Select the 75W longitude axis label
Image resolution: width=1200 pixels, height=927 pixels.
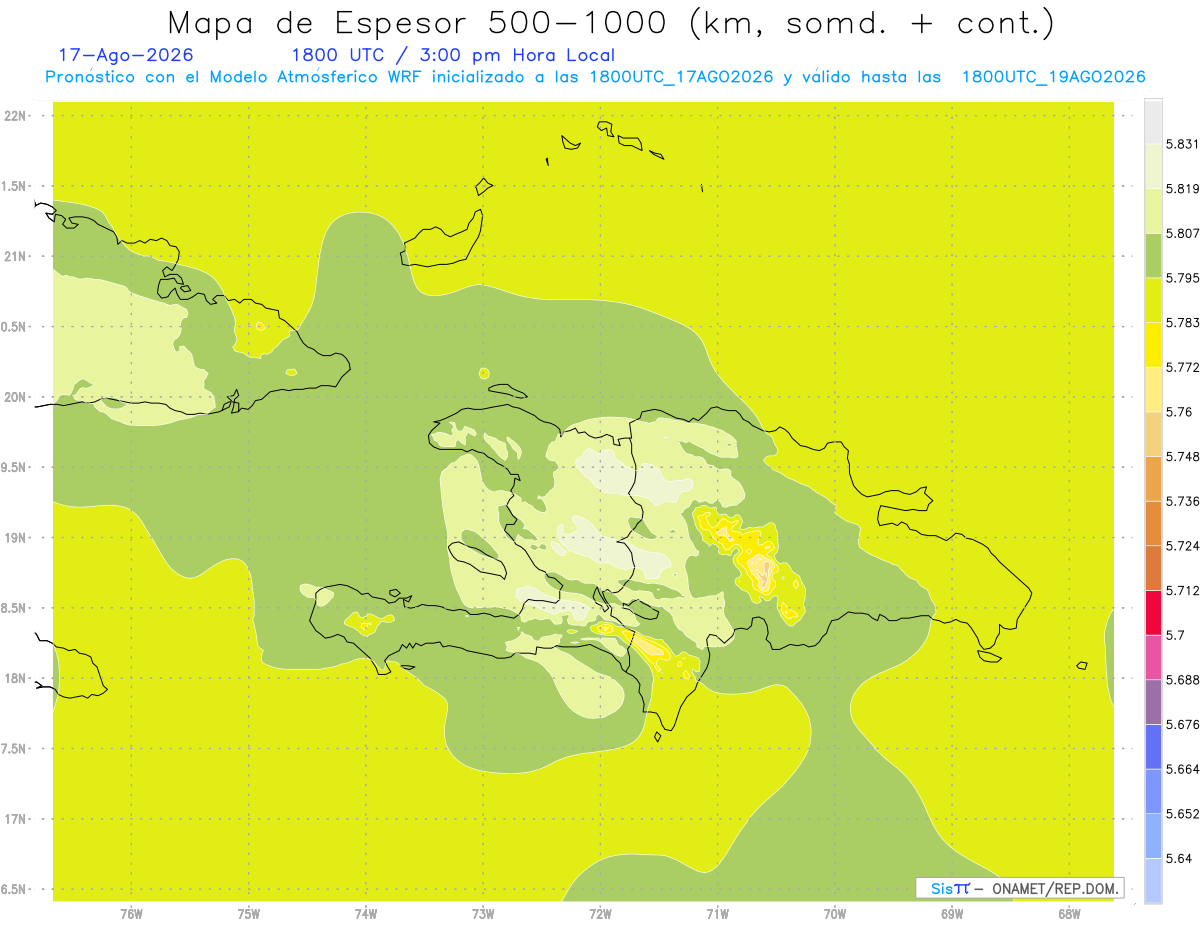(x=248, y=913)
